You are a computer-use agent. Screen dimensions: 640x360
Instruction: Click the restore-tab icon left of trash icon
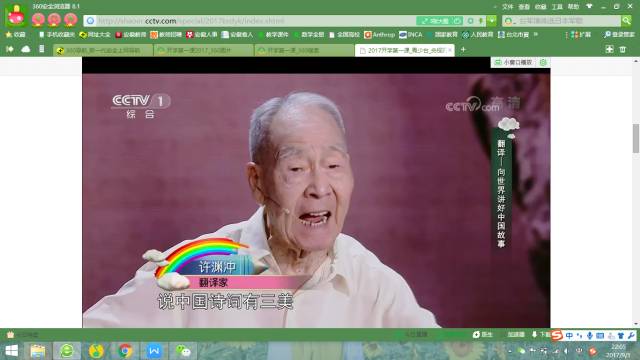tap(609, 49)
